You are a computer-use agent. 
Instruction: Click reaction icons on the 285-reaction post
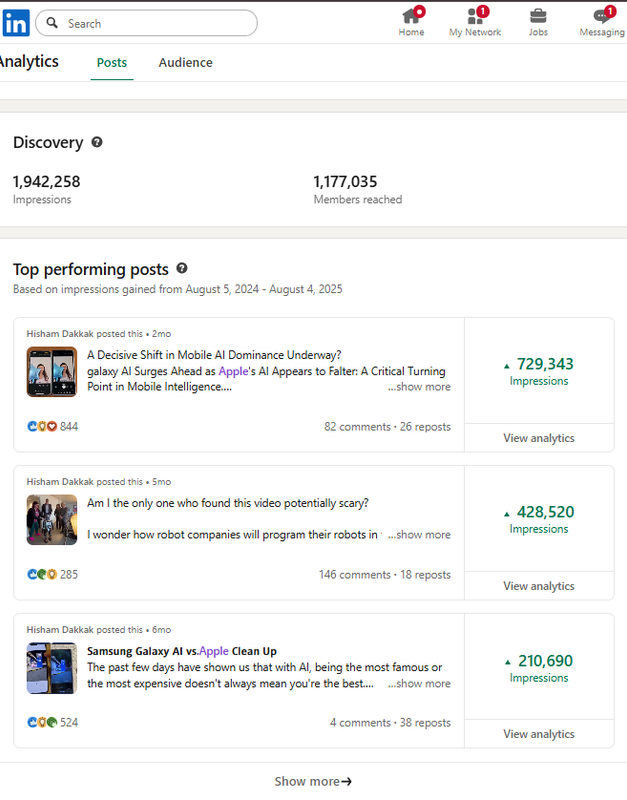tap(42, 574)
